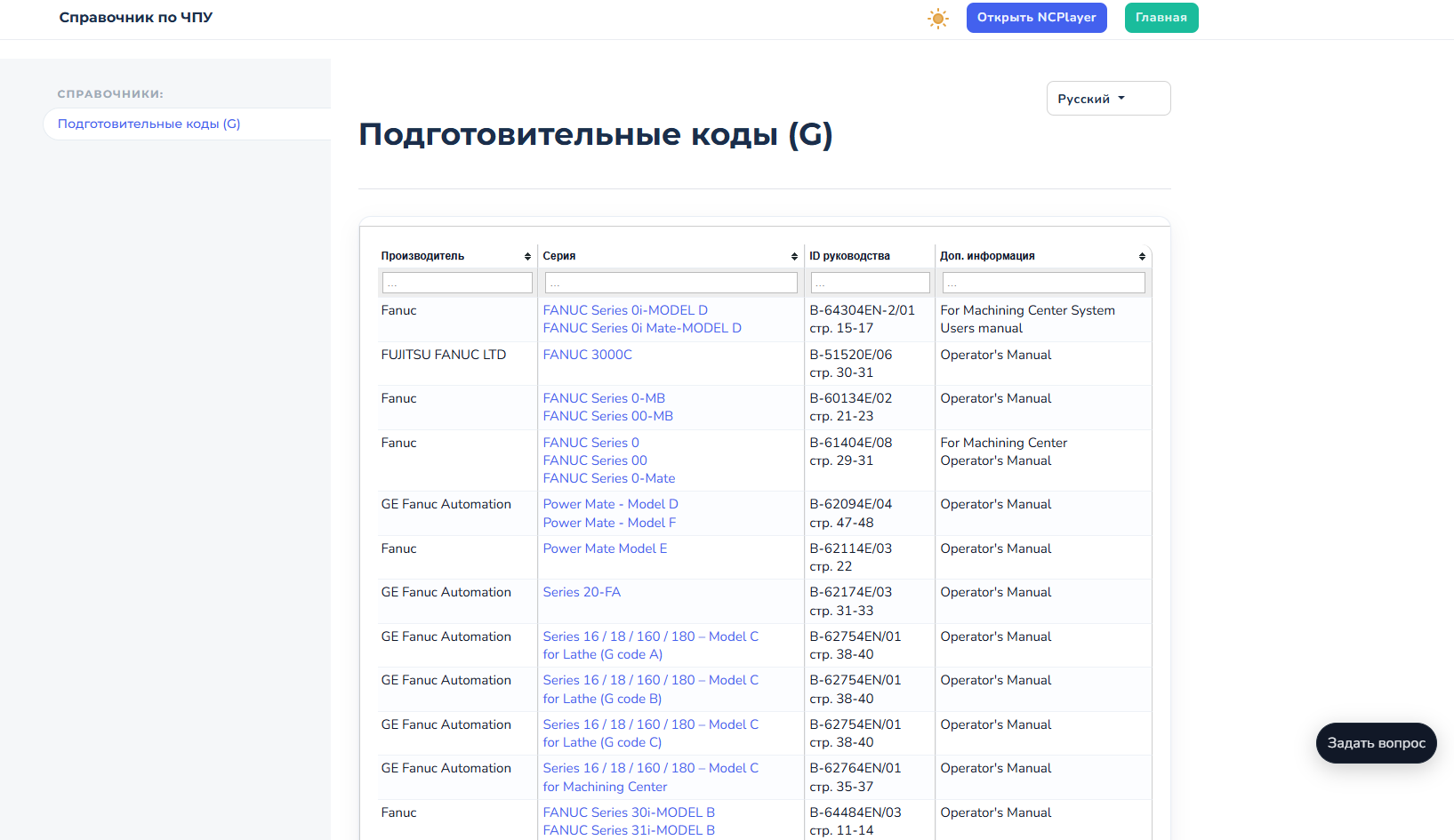Image resolution: width=1454 pixels, height=840 pixels.
Task: Sort by Производитель column arrows
Action: point(527,257)
